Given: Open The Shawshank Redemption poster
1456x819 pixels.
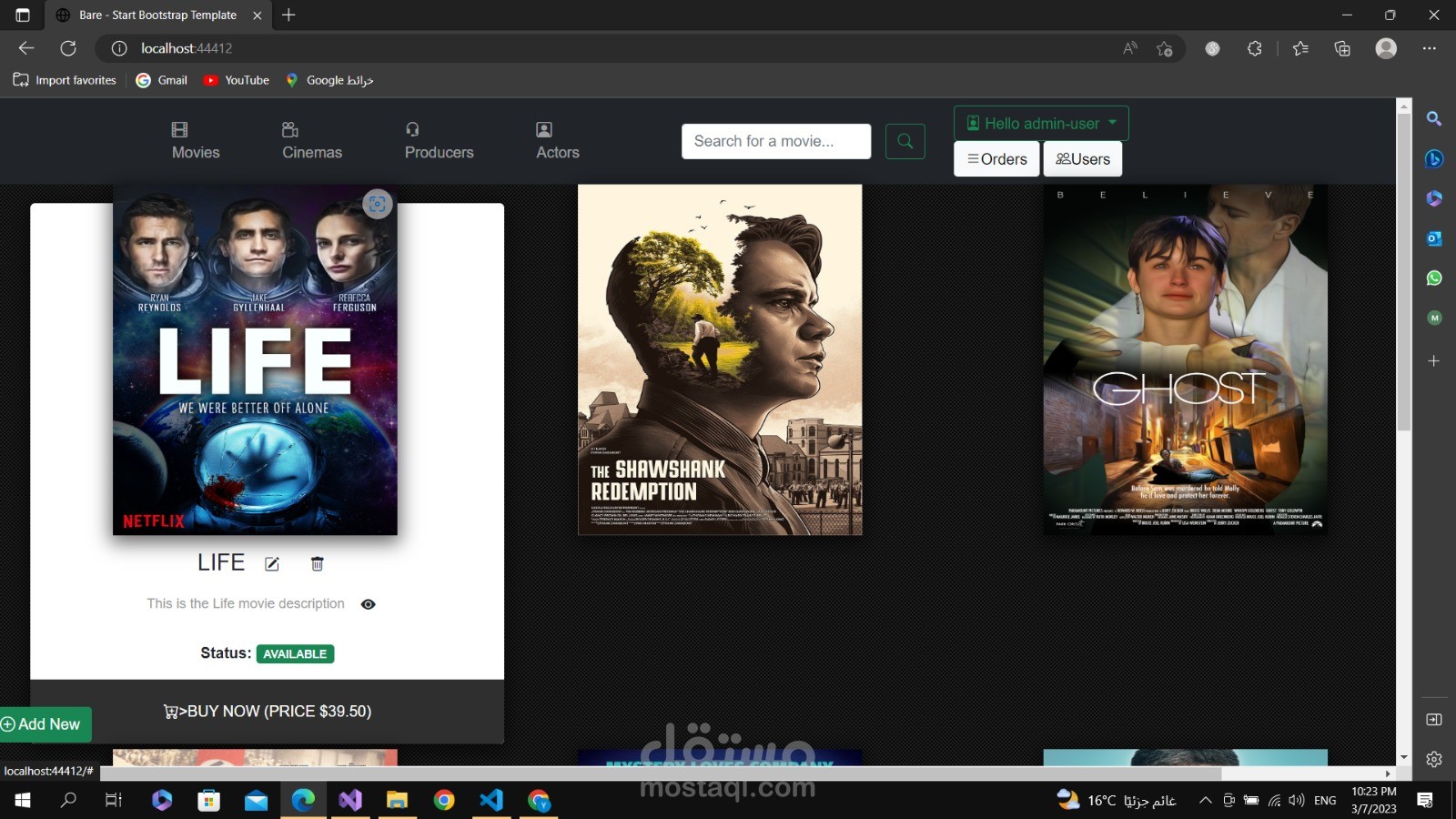Looking at the screenshot, I should [720, 359].
